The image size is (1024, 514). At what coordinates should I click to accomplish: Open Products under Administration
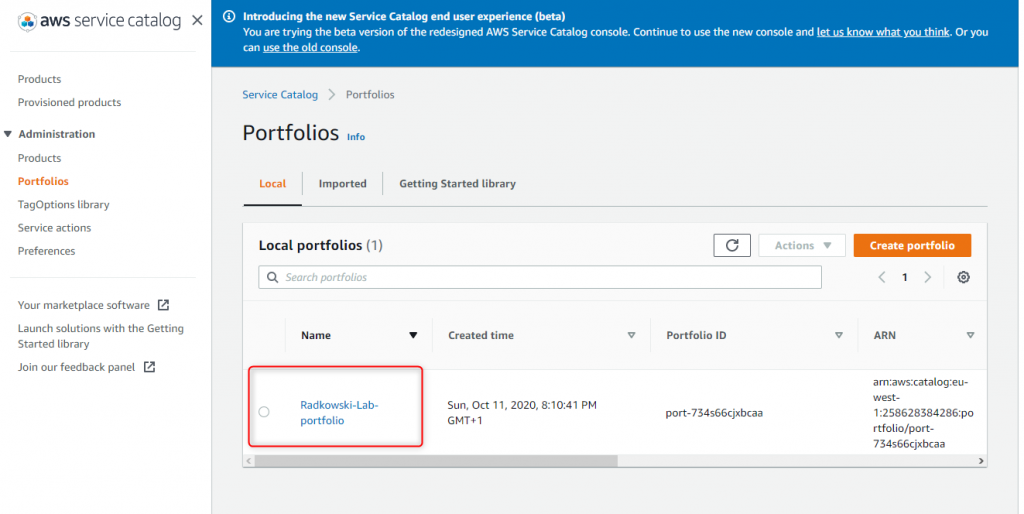coord(39,158)
